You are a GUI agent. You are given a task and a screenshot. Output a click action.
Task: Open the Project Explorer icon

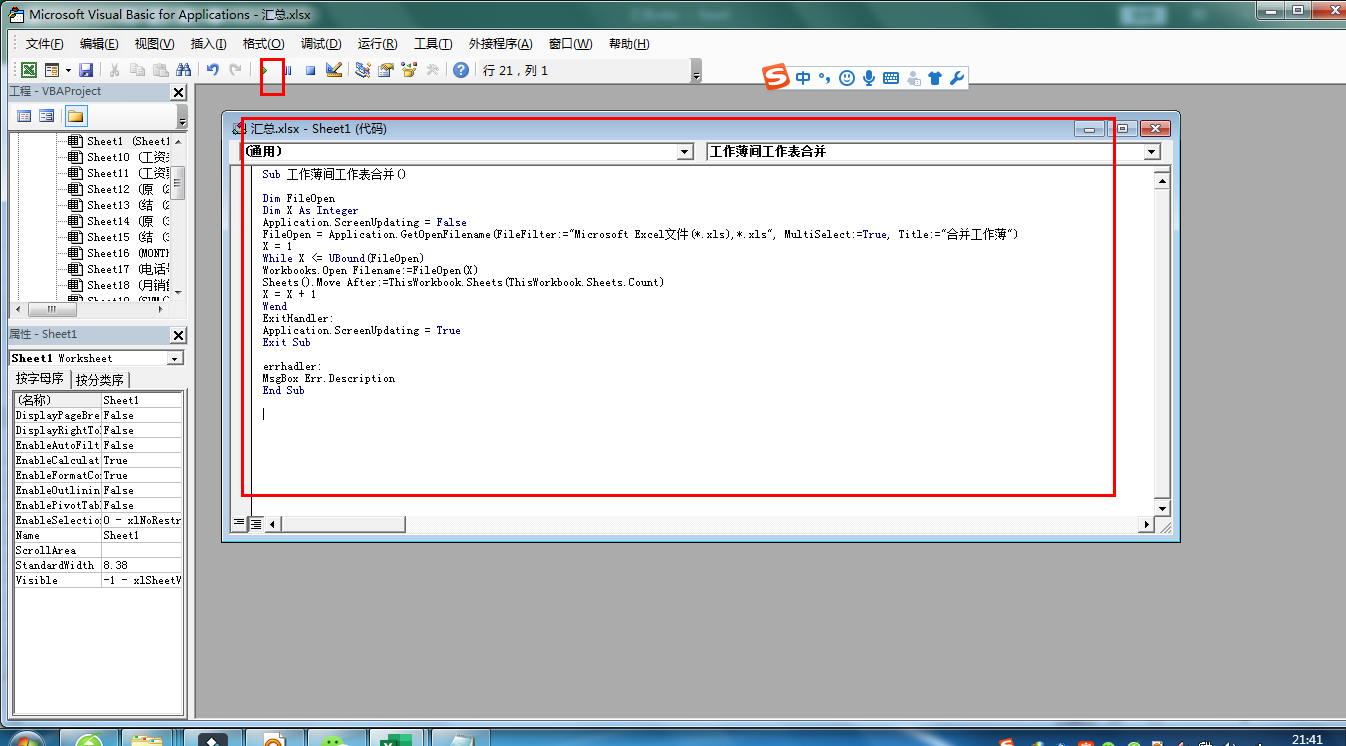[363, 70]
